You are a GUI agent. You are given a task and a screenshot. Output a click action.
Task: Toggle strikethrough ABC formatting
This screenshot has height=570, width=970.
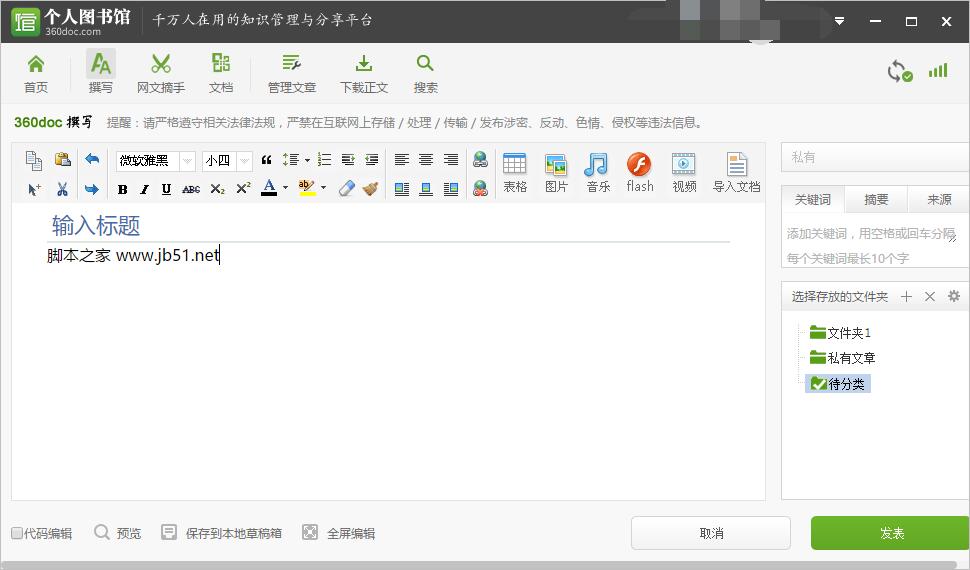[191, 189]
